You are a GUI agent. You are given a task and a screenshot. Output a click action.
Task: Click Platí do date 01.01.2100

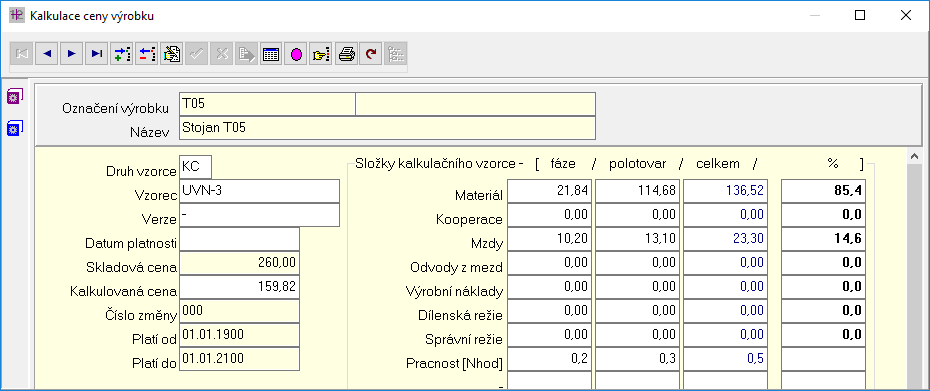tap(239, 358)
